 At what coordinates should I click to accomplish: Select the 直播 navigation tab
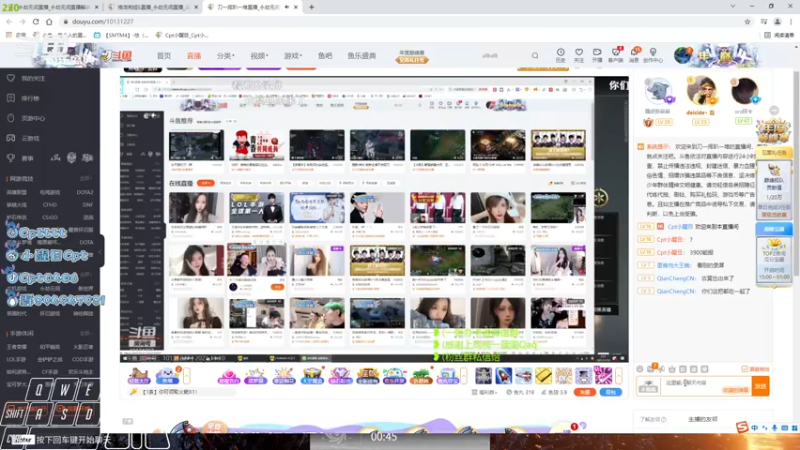(x=194, y=56)
